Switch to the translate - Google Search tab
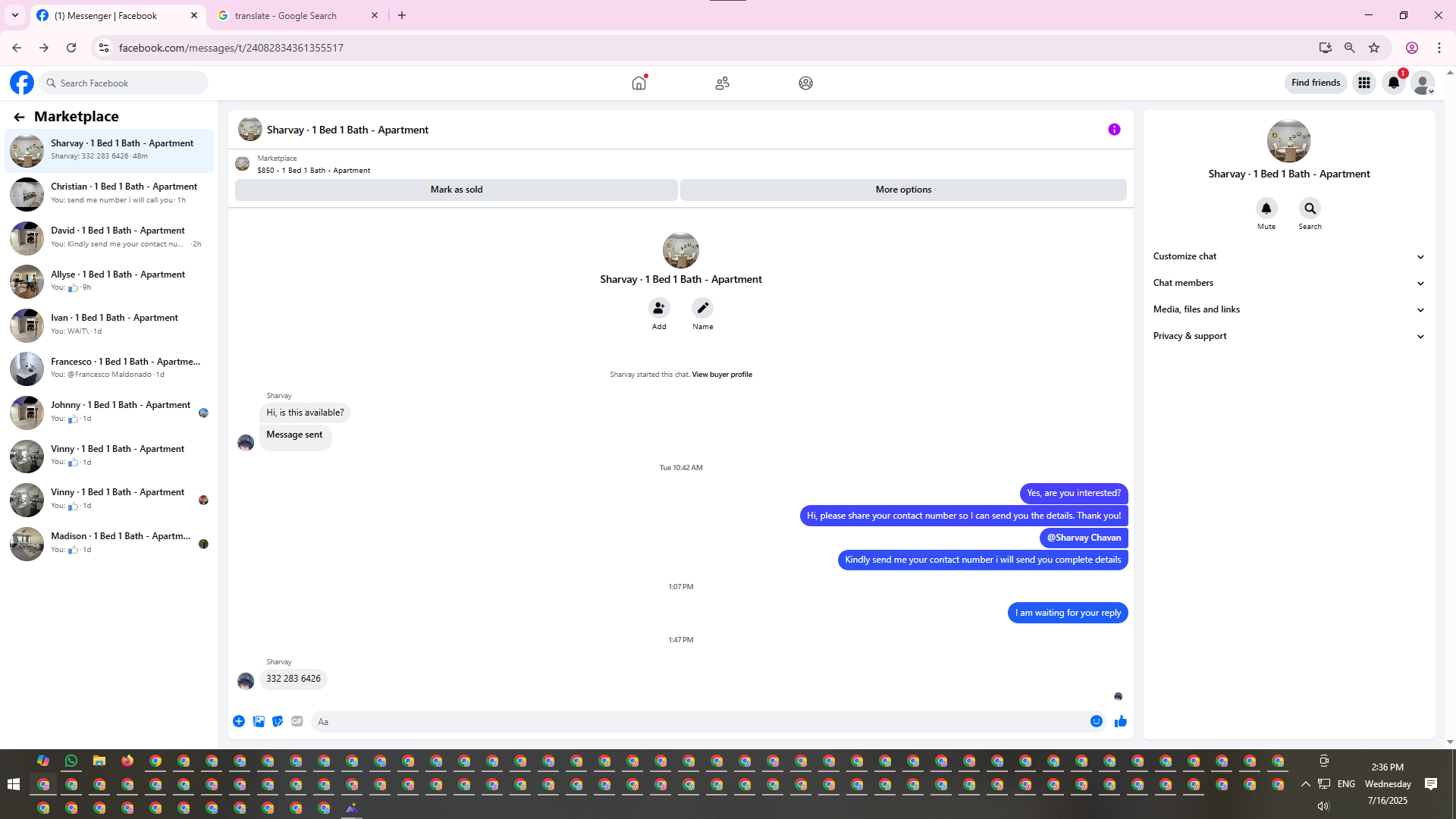The width and height of the screenshot is (1456, 819). 297,15
